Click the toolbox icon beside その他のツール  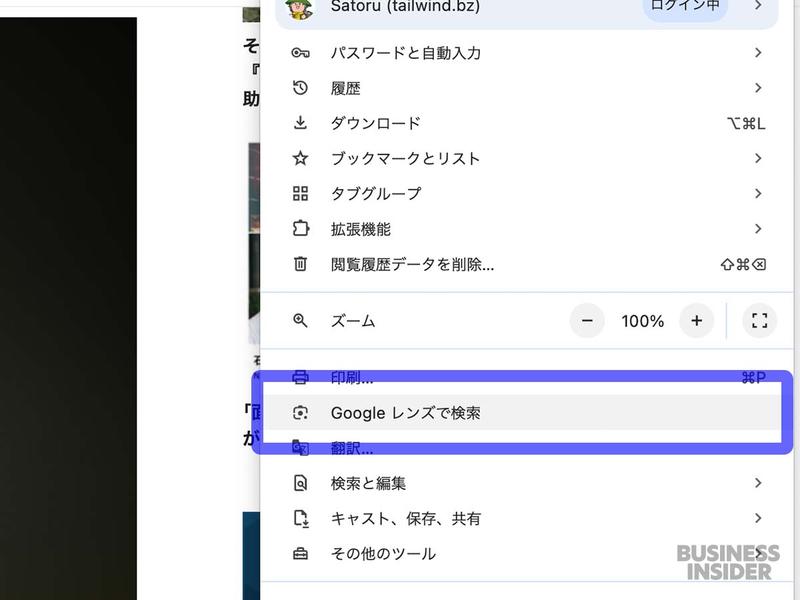click(300, 554)
